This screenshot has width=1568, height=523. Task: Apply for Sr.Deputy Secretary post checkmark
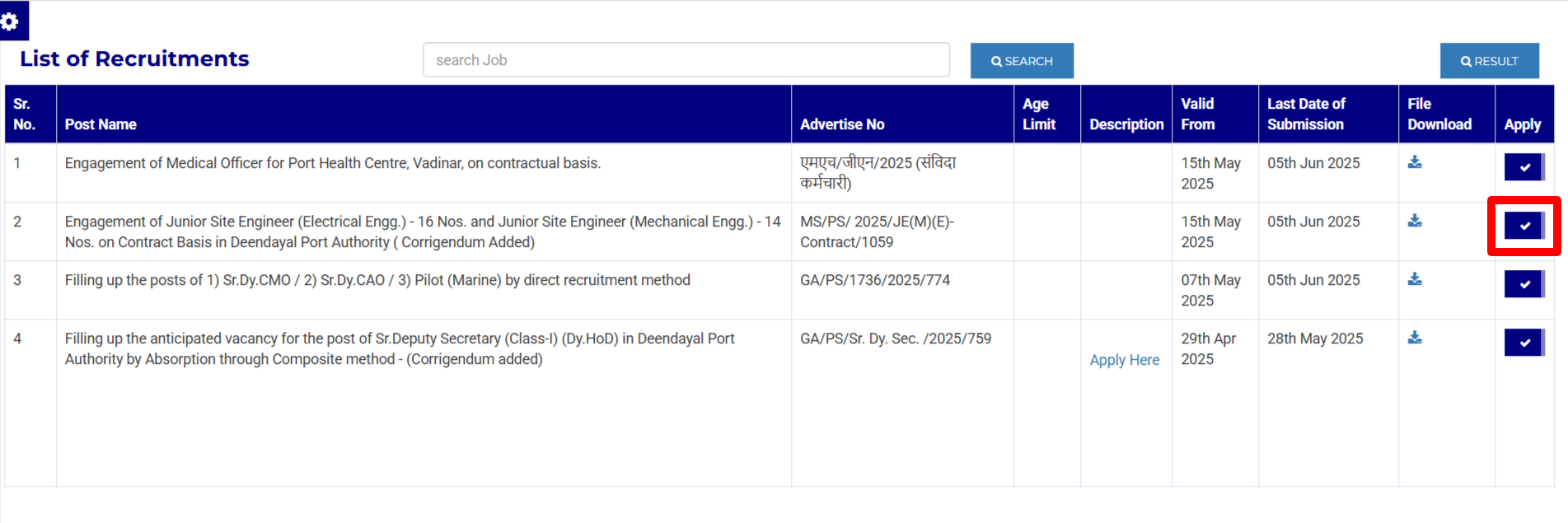click(1524, 343)
